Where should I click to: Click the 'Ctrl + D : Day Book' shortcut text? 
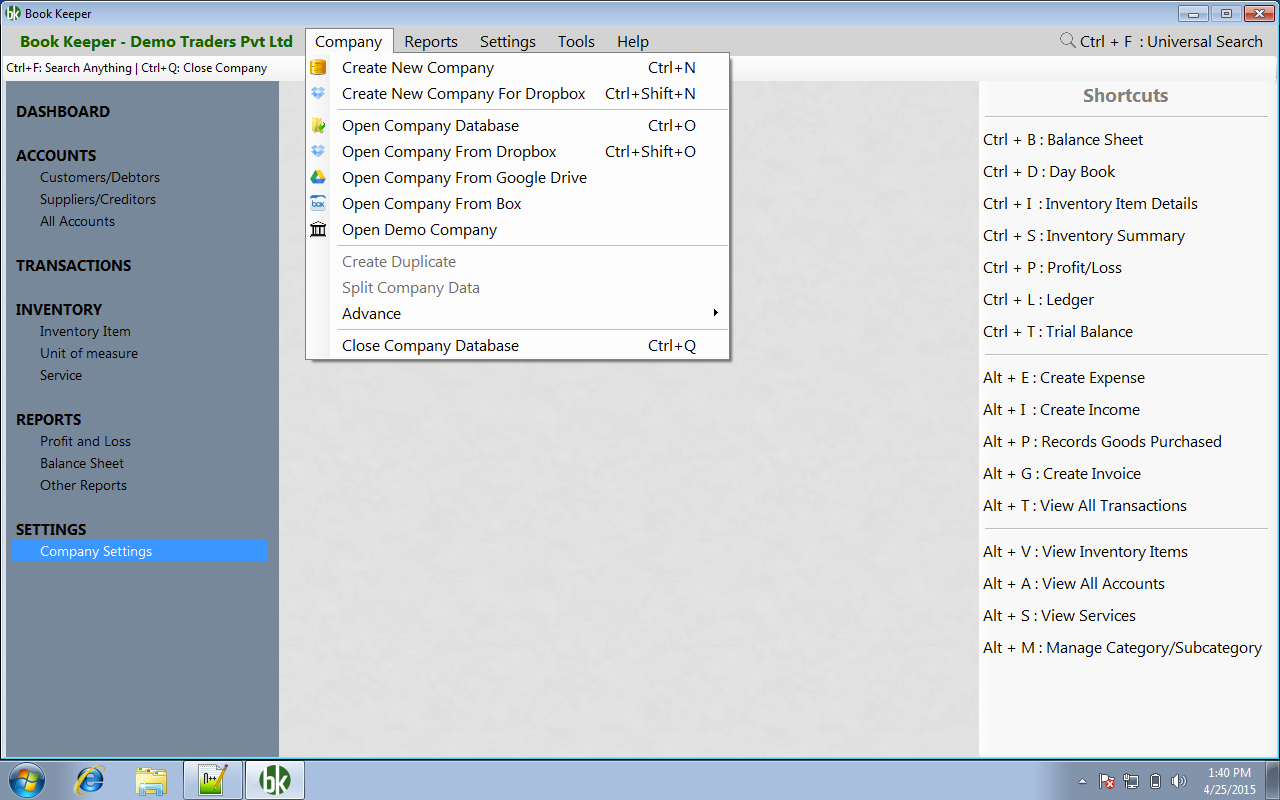tap(1049, 172)
